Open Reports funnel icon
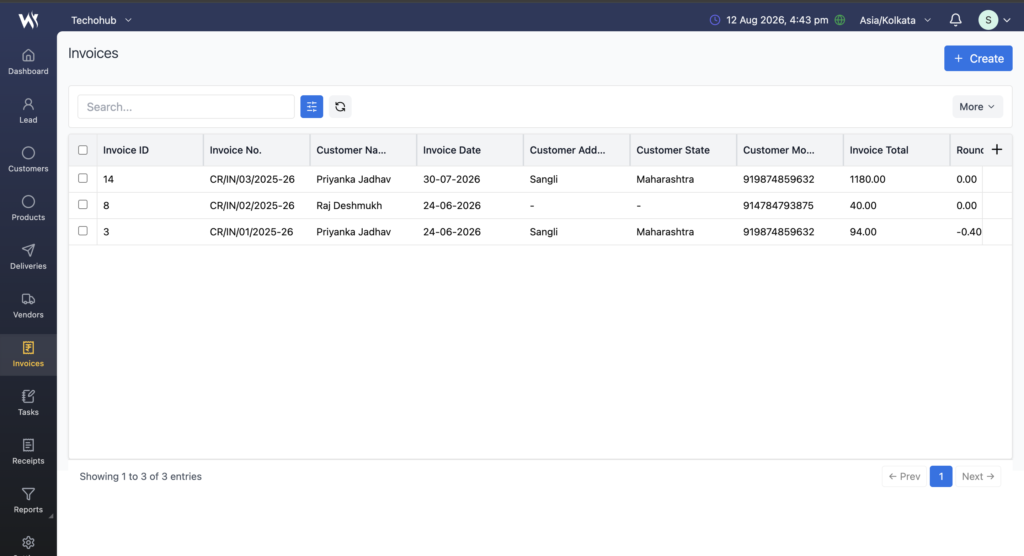The height and width of the screenshot is (556, 1024). click(28, 494)
